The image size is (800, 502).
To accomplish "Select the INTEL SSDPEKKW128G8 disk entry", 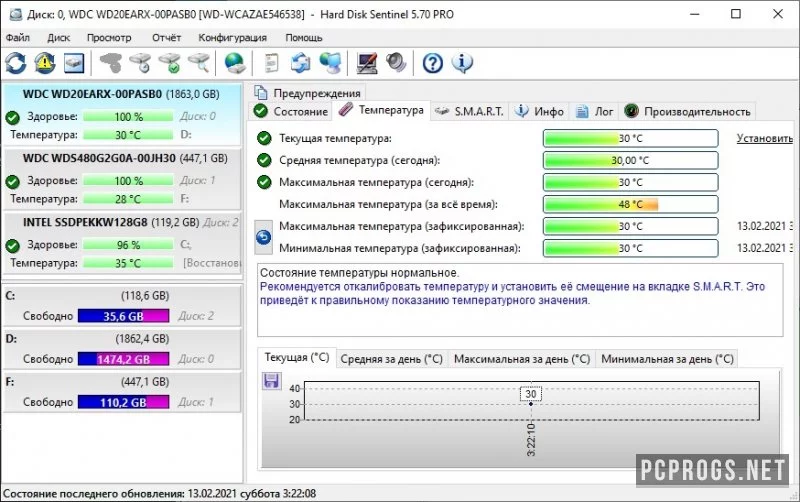I will [x=121, y=243].
